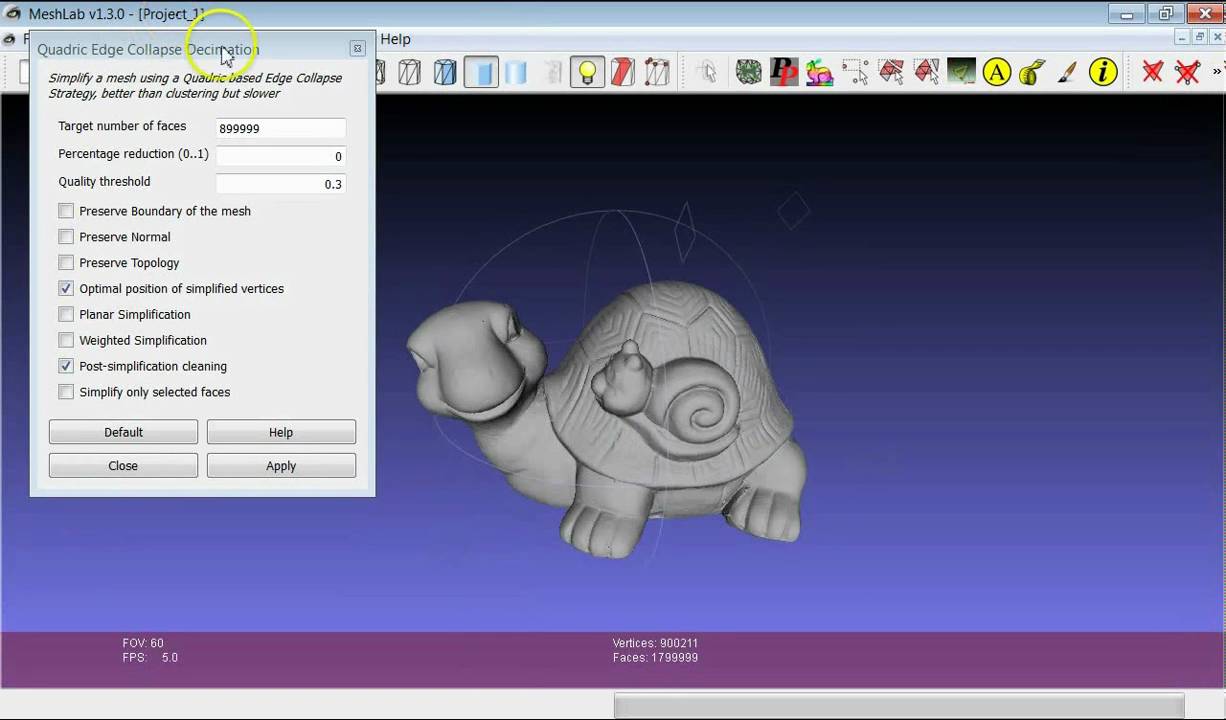
Task: Select the hidden lines render mode icon
Action: pos(409,72)
